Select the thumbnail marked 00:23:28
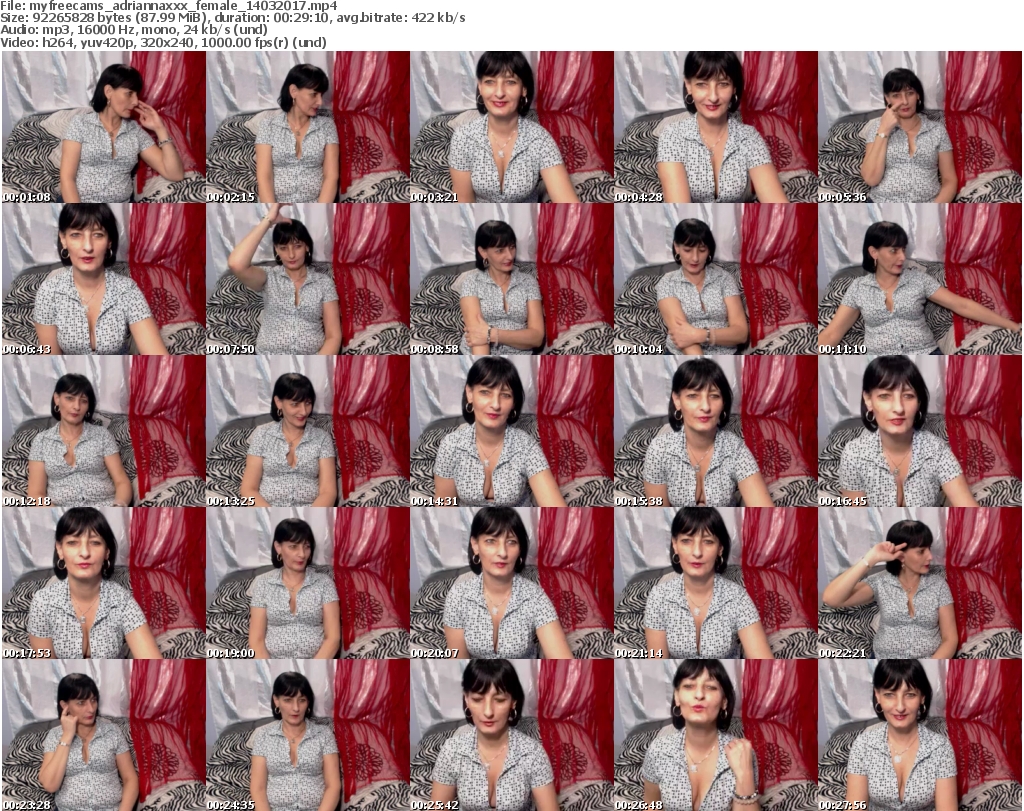 pyautogui.click(x=104, y=735)
